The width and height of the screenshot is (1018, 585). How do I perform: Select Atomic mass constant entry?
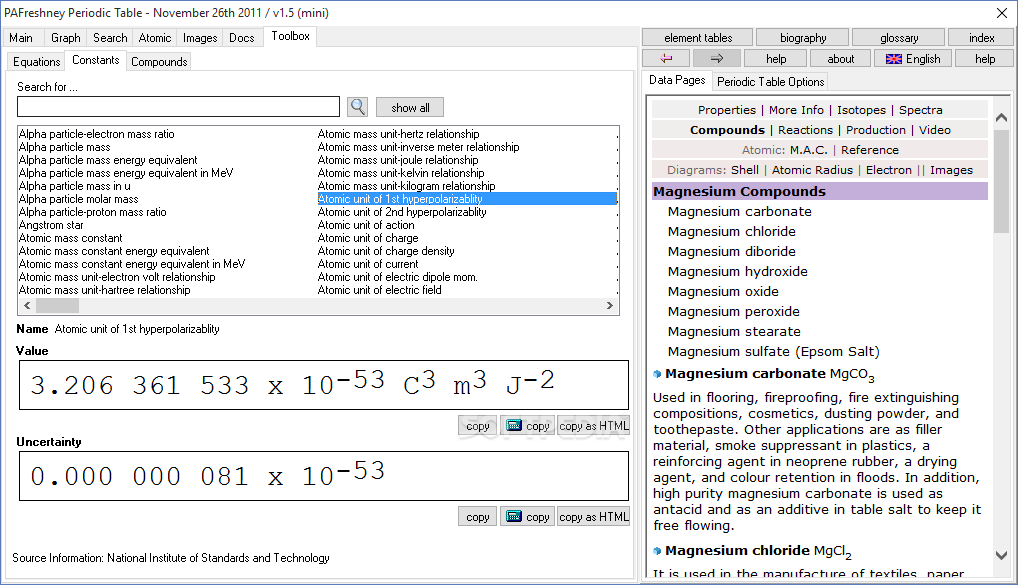(x=70, y=238)
